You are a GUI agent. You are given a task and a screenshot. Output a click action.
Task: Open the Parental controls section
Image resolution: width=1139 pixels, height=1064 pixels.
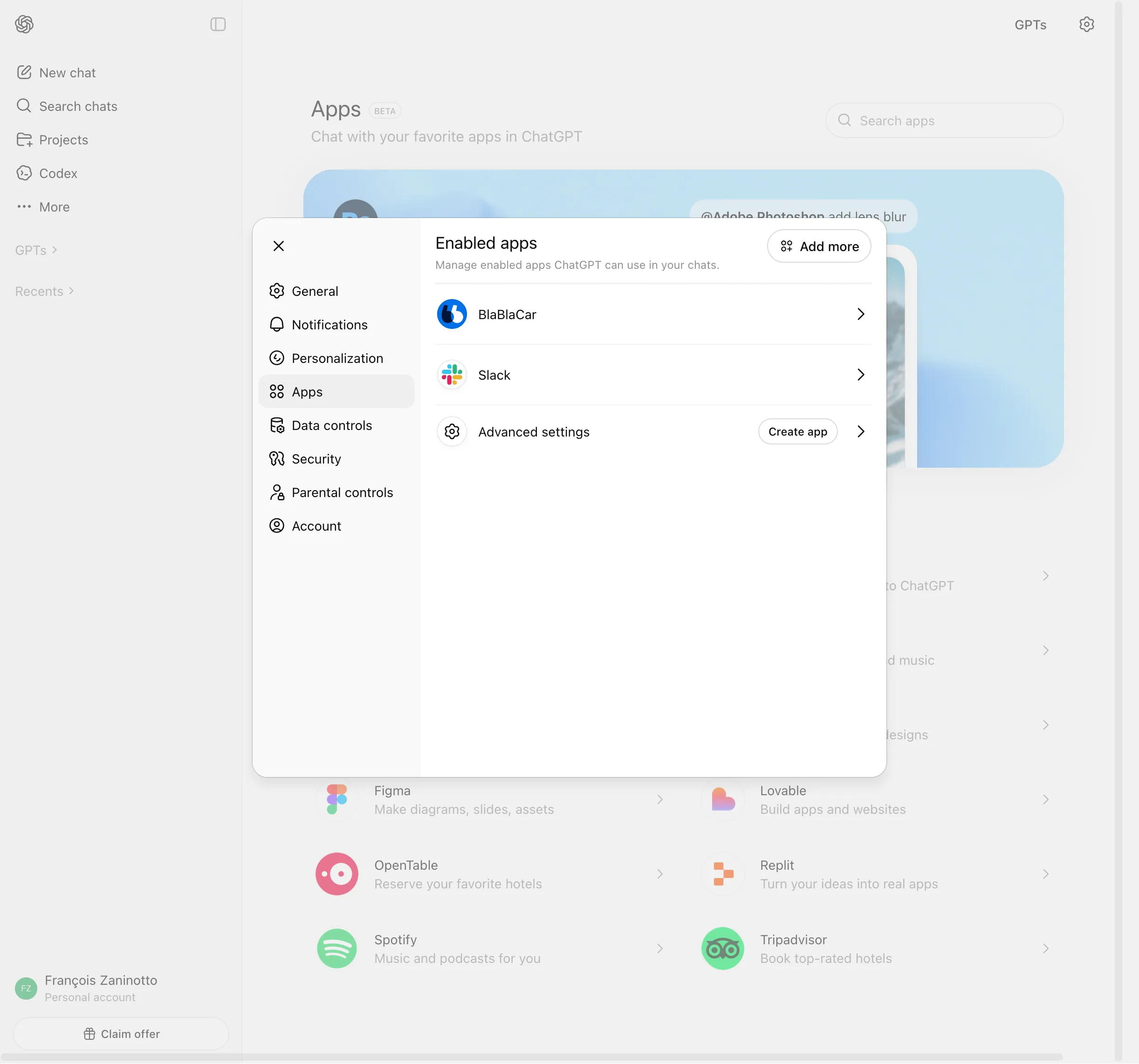(x=342, y=492)
